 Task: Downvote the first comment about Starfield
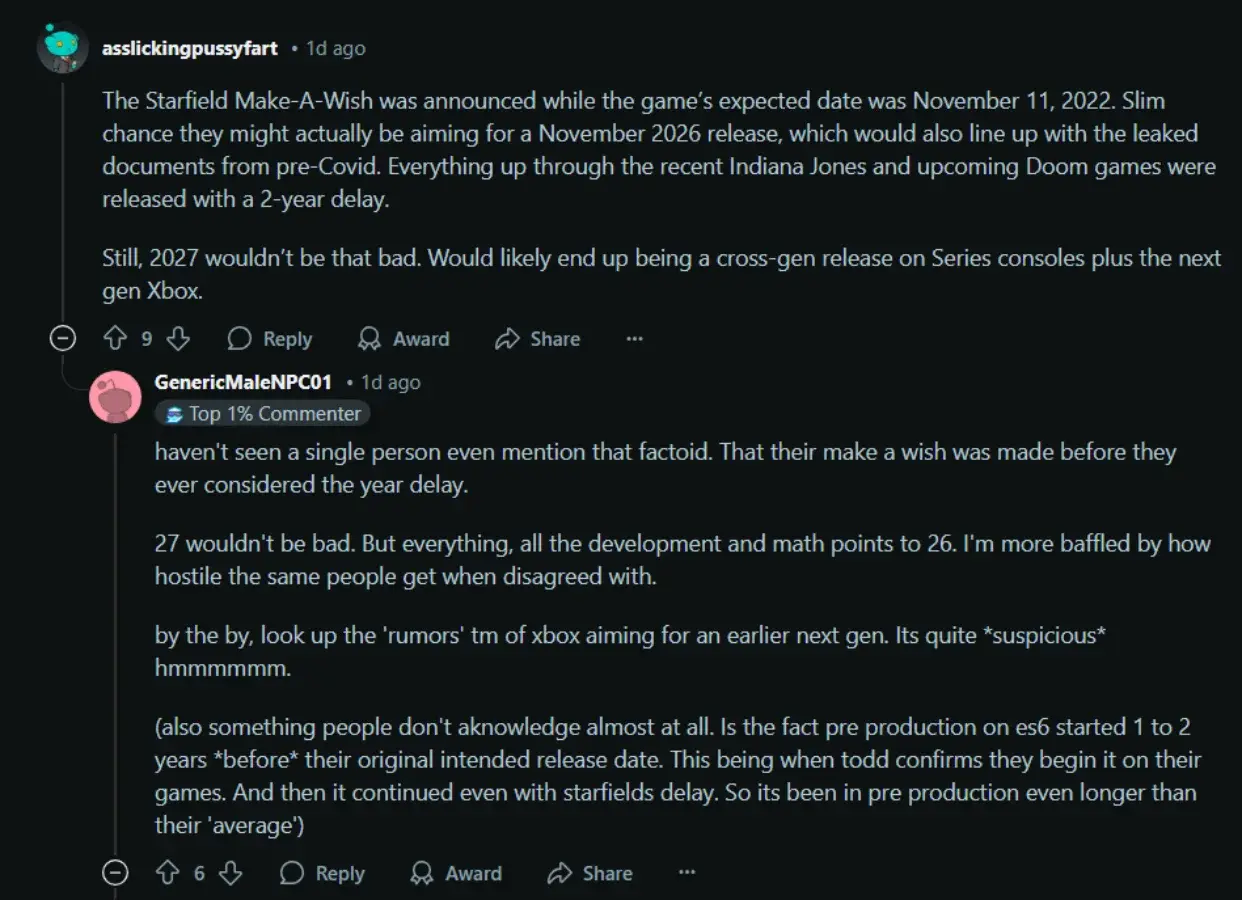click(x=178, y=339)
